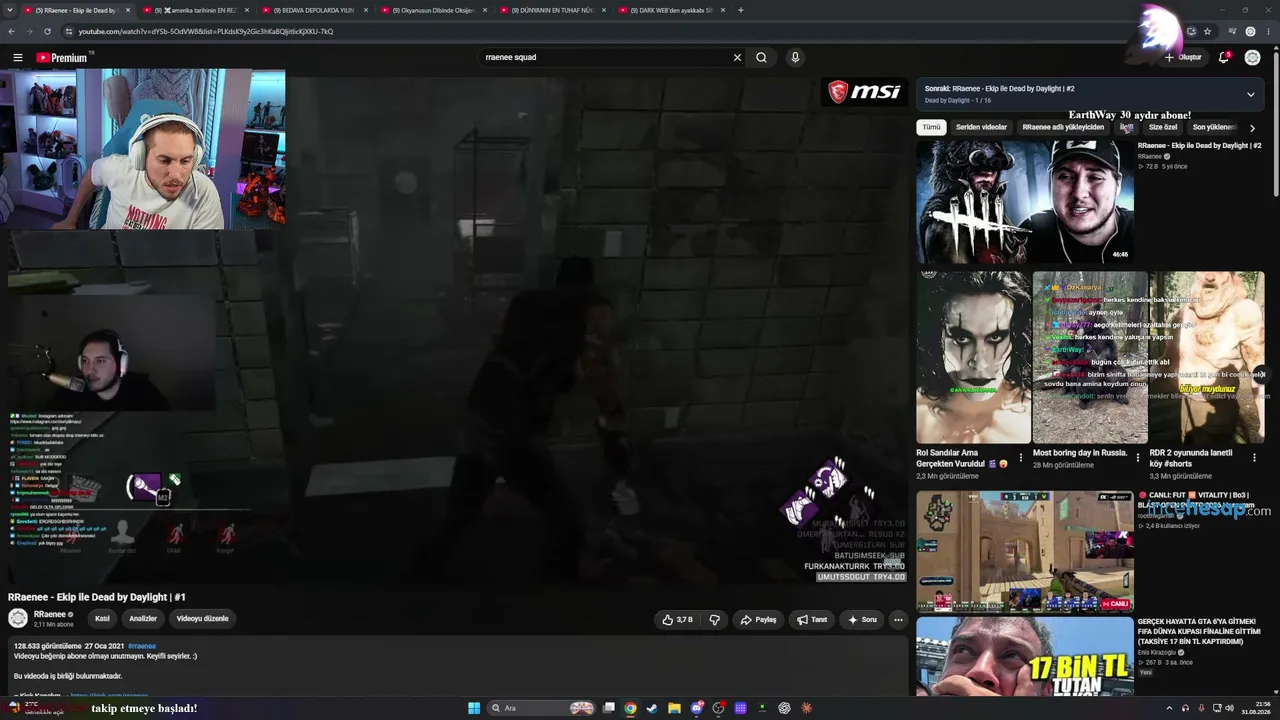Open the YouTube guide hamburger menu
Image resolution: width=1280 pixels, height=720 pixels.
point(17,58)
